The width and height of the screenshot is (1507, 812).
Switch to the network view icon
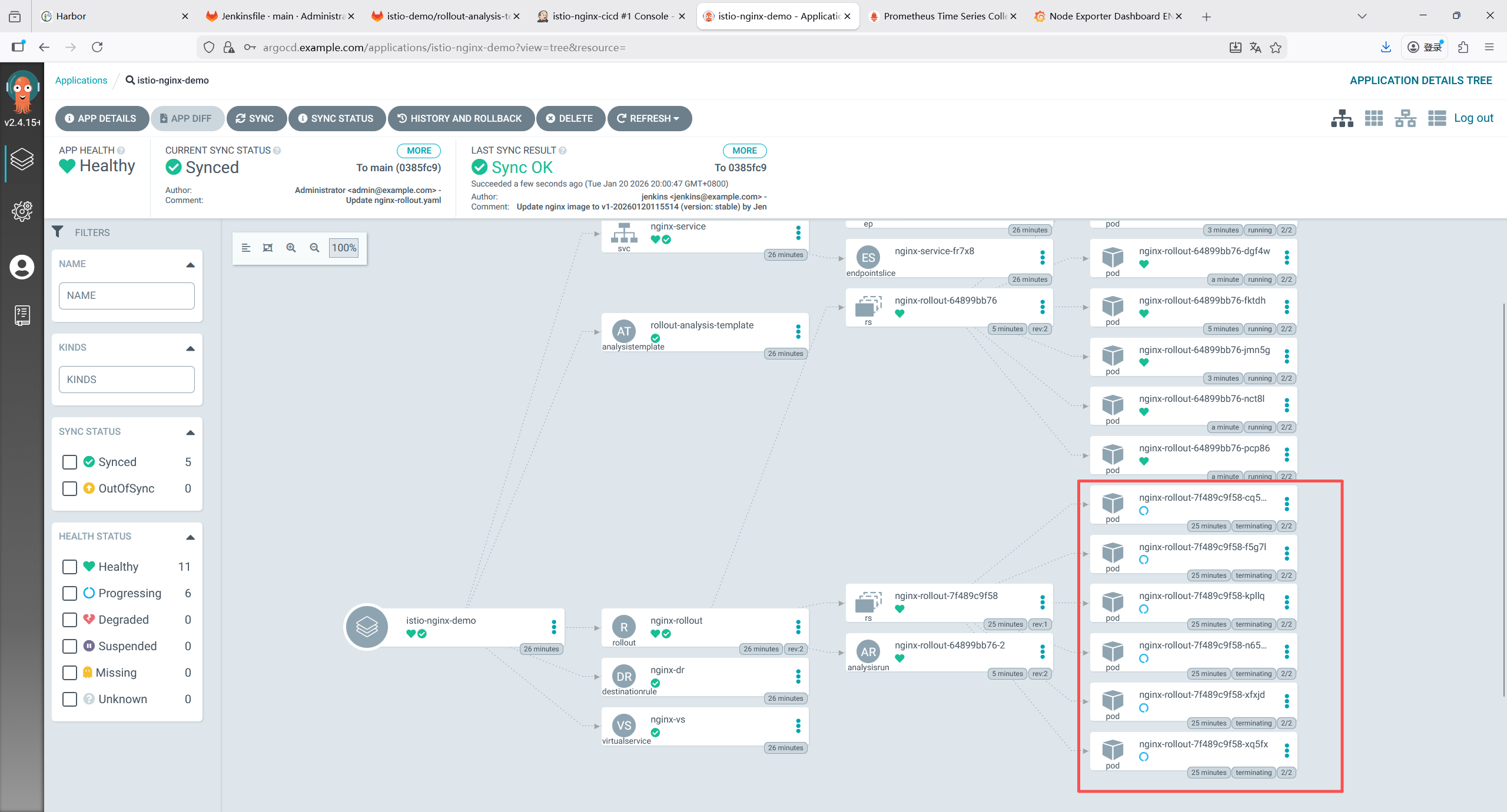[1405, 118]
